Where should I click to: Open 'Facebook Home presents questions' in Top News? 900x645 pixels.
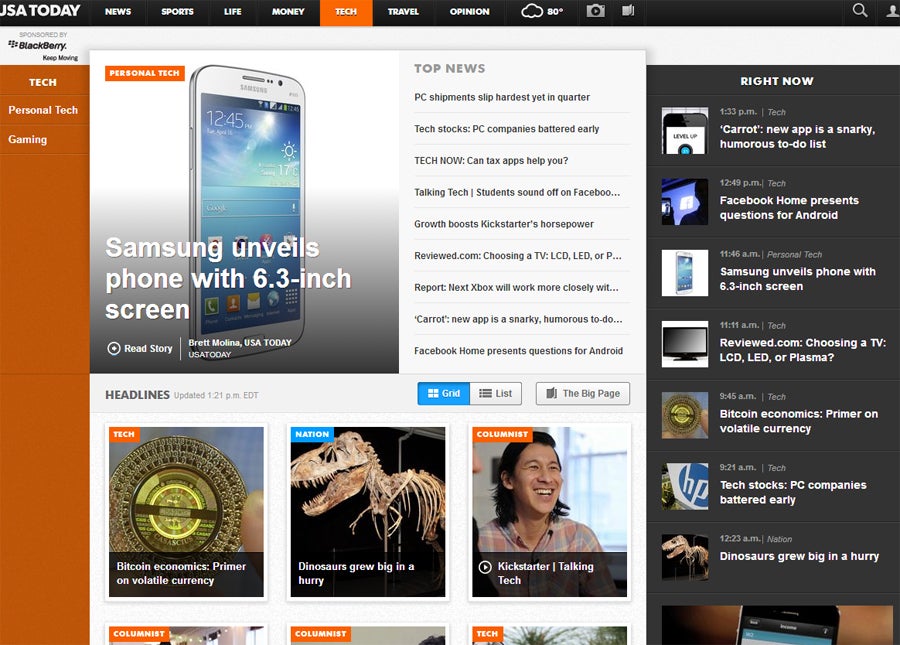point(518,351)
